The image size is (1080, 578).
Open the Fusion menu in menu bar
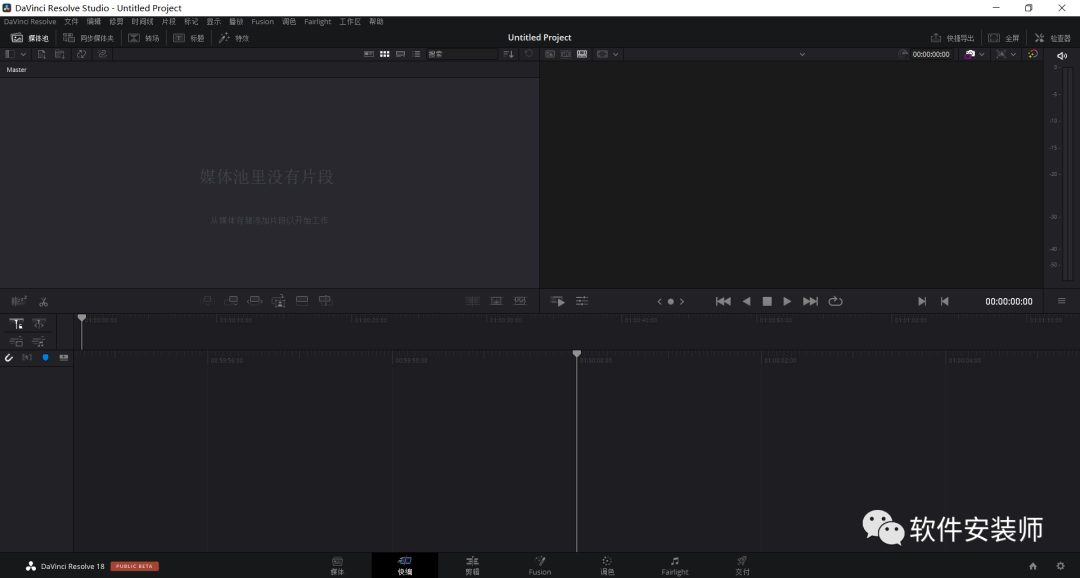pyautogui.click(x=262, y=21)
